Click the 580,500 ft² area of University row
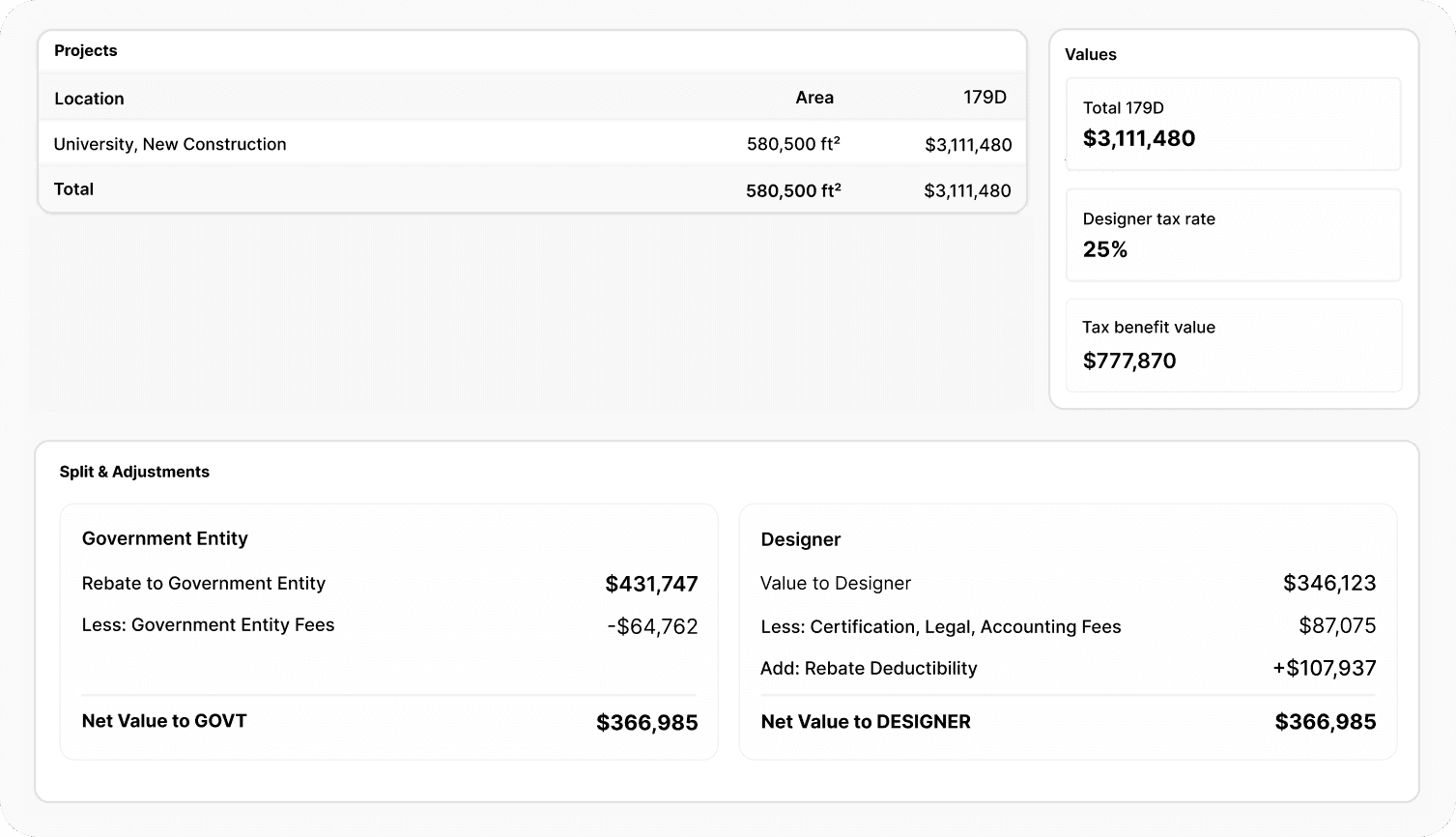This screenshot has height=837, width=1456. pyautogui.click(x=793, y=144)
